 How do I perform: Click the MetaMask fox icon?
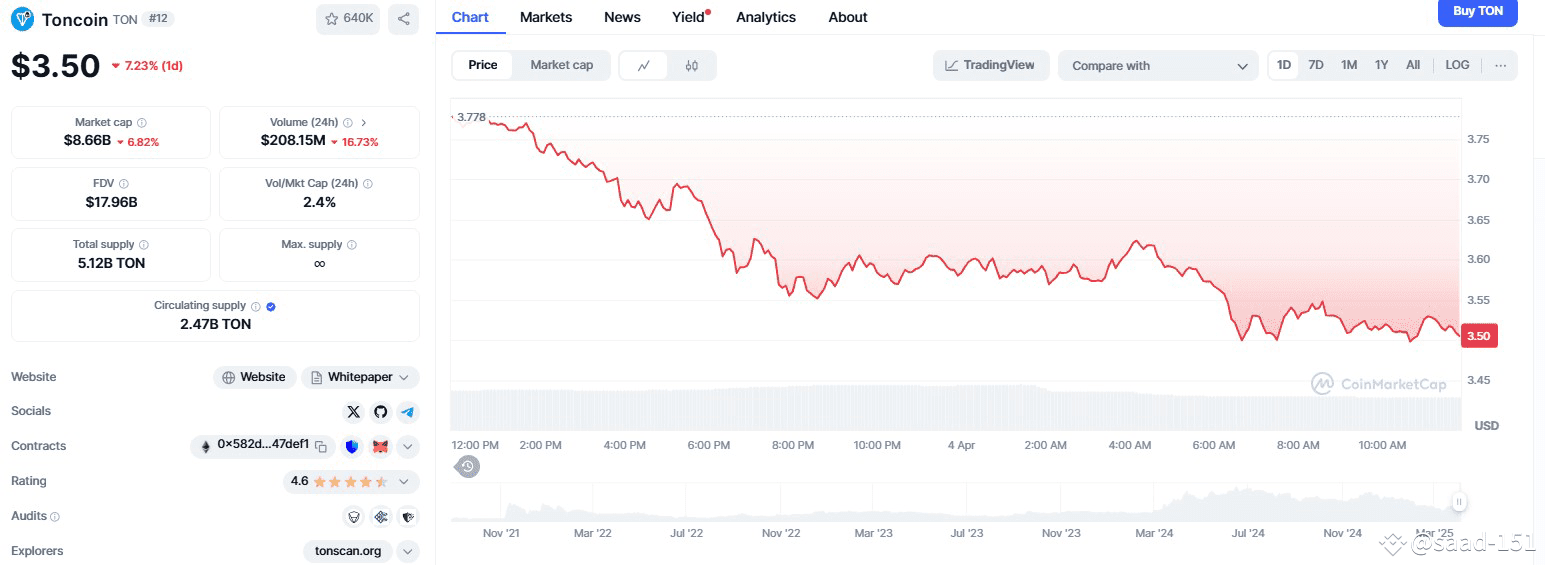(380, 446)
